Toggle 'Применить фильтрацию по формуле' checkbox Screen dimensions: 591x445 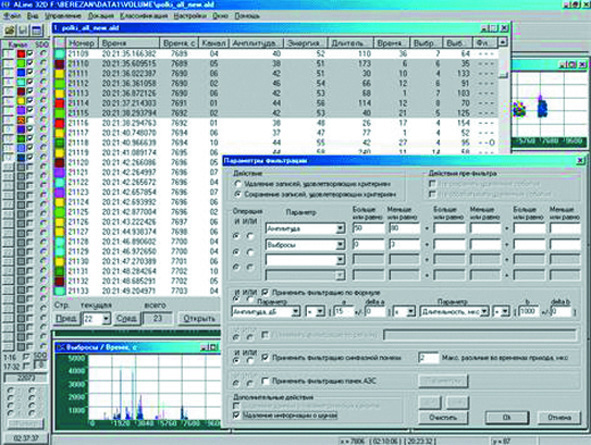point(265,292)
